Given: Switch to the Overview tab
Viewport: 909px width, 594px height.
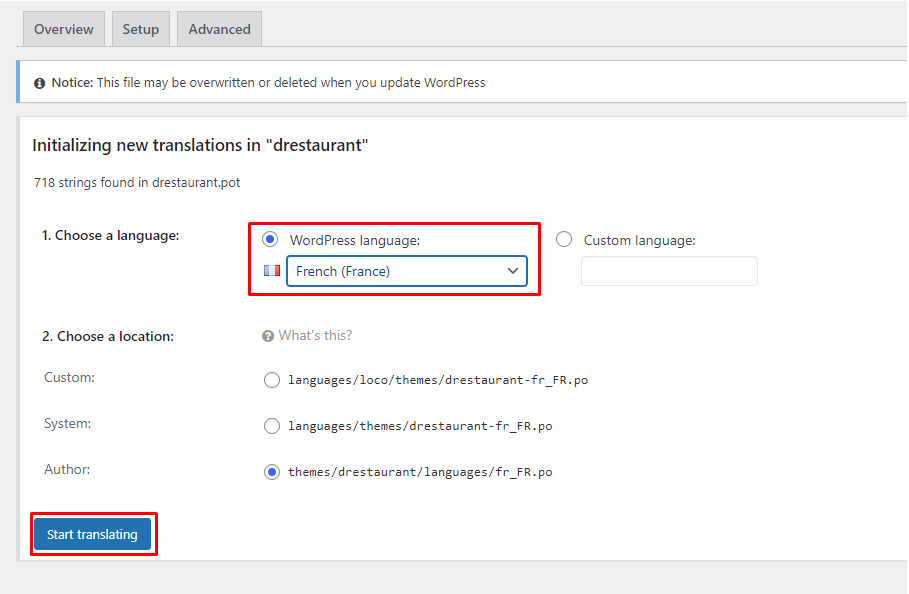Looking at the screenshot, I should click(64, 29).
